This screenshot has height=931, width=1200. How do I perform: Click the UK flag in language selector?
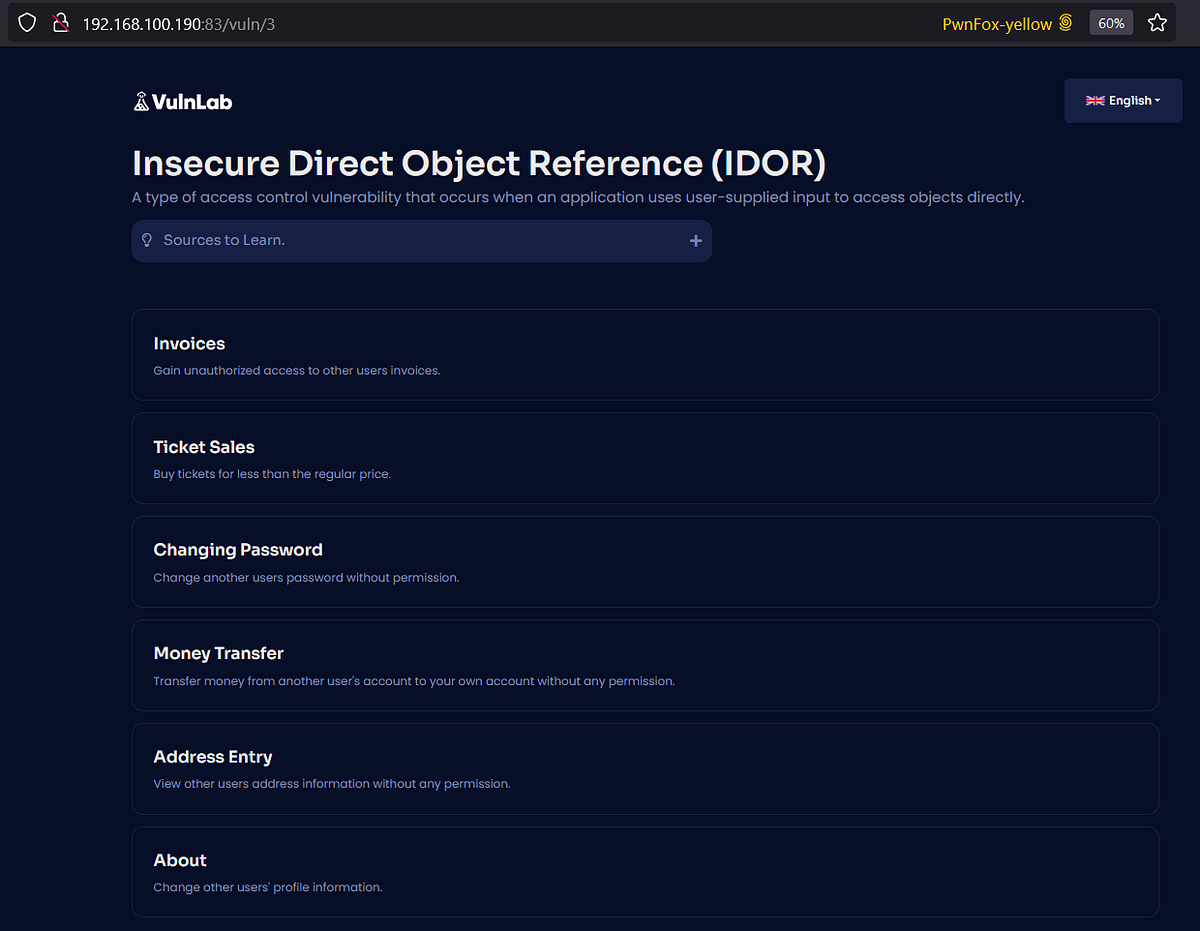point(1095,101)
